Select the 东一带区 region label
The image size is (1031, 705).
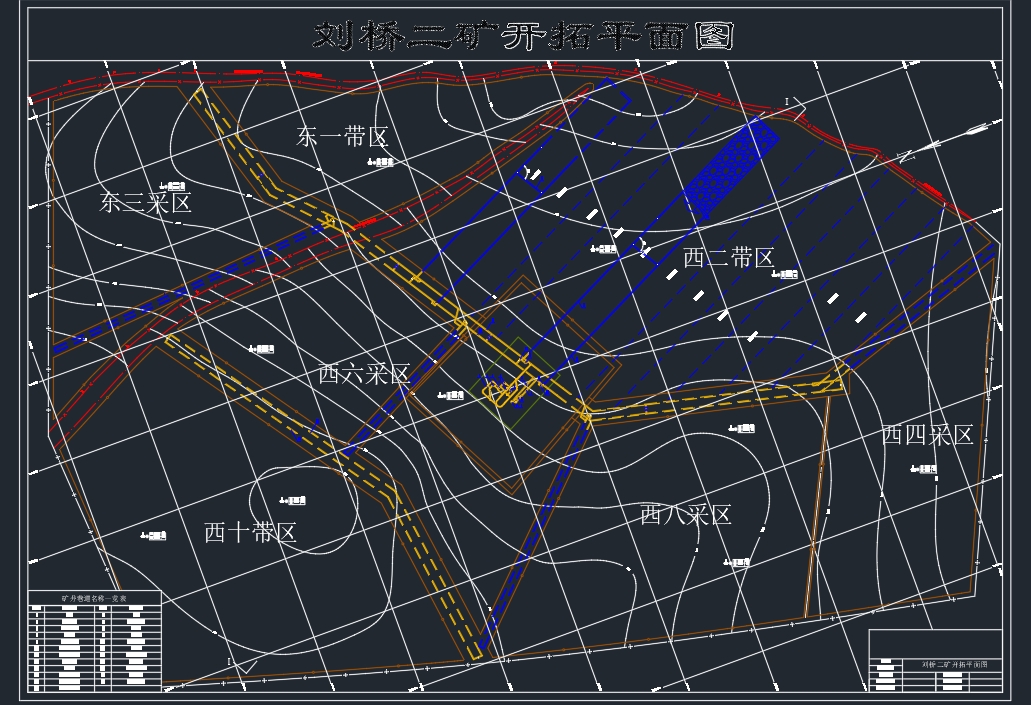(342, 137)
